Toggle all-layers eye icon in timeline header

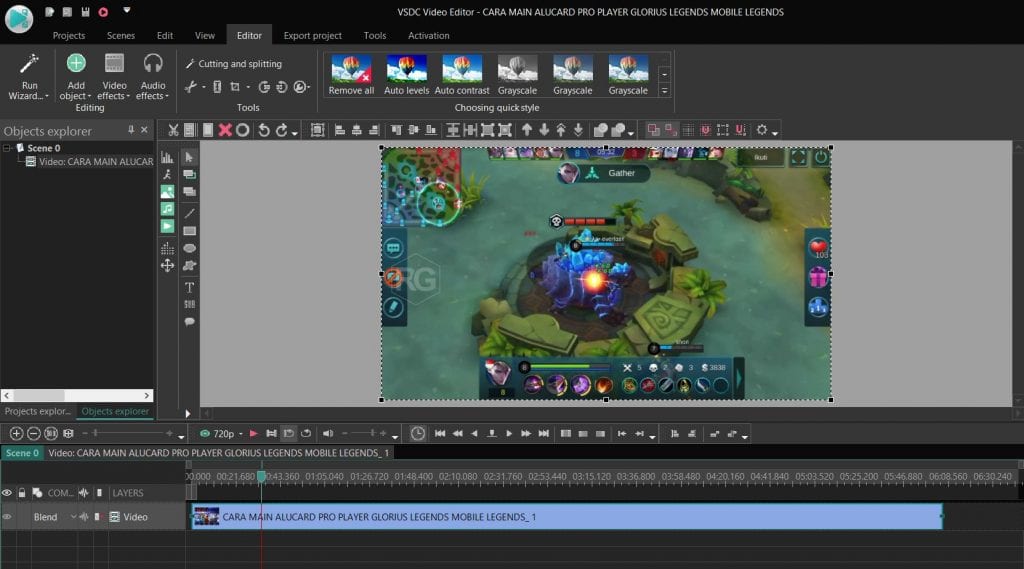[7, 493]
